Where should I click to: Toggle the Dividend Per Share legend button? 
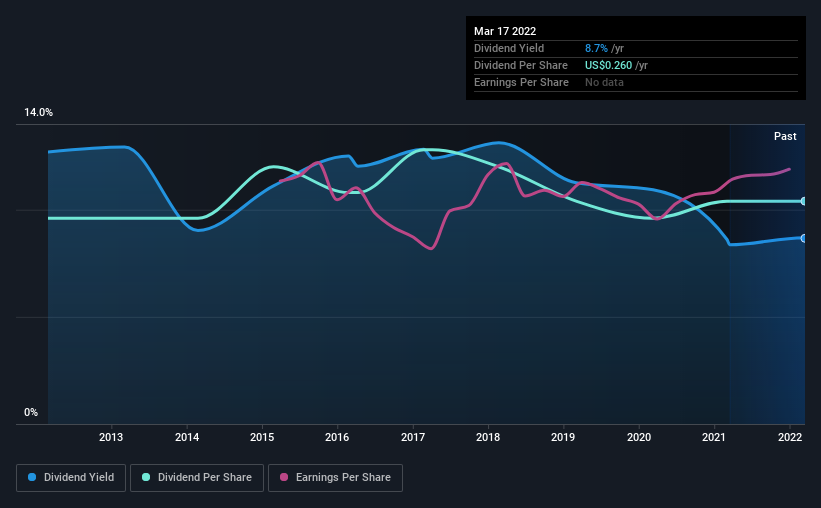point(197,478)
